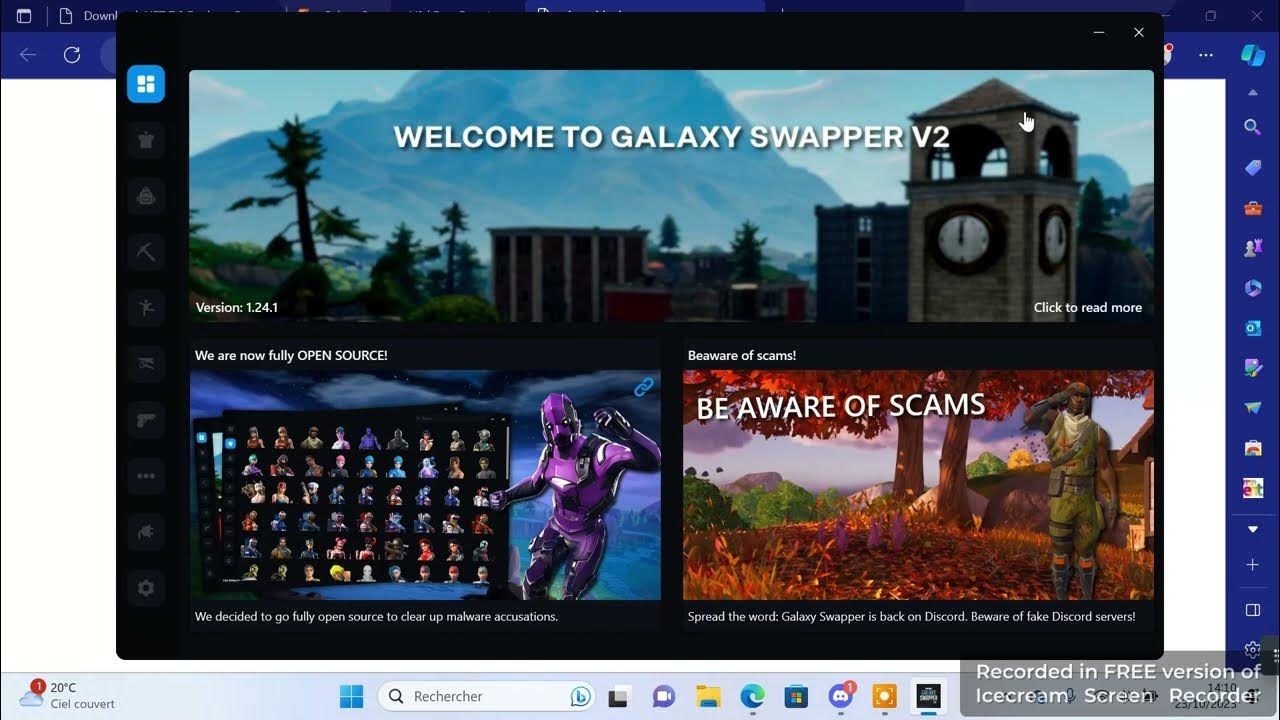Open the Plugins puzzle tab in sidebar

146,532
